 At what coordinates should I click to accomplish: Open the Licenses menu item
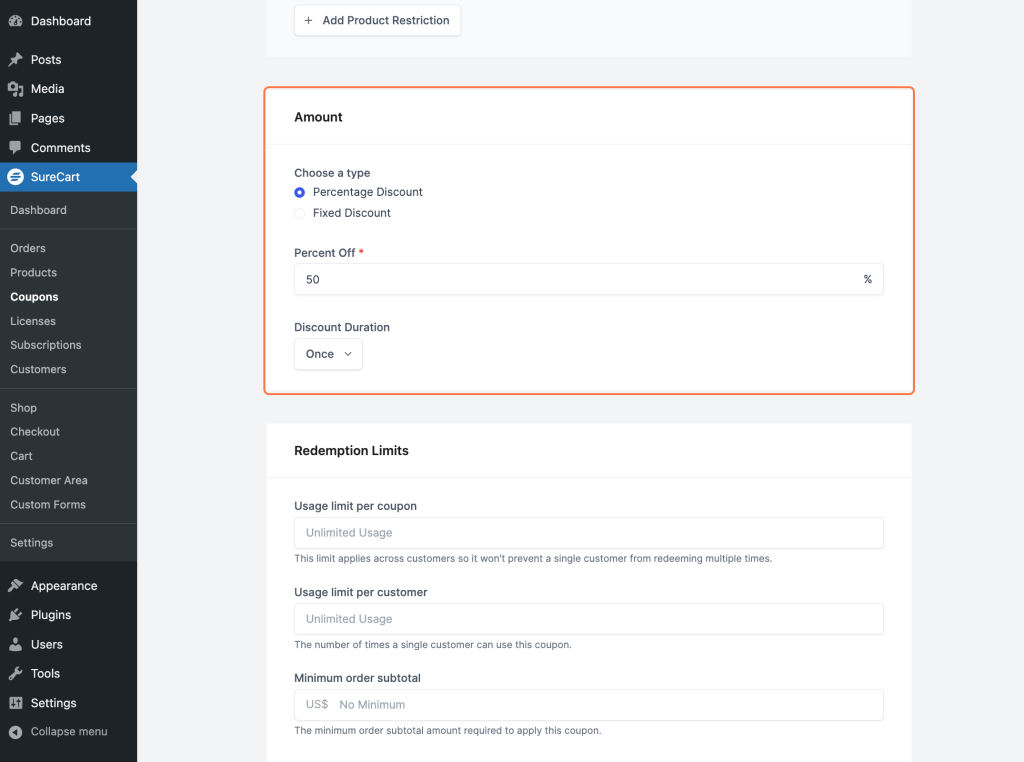tap(33, 321)
